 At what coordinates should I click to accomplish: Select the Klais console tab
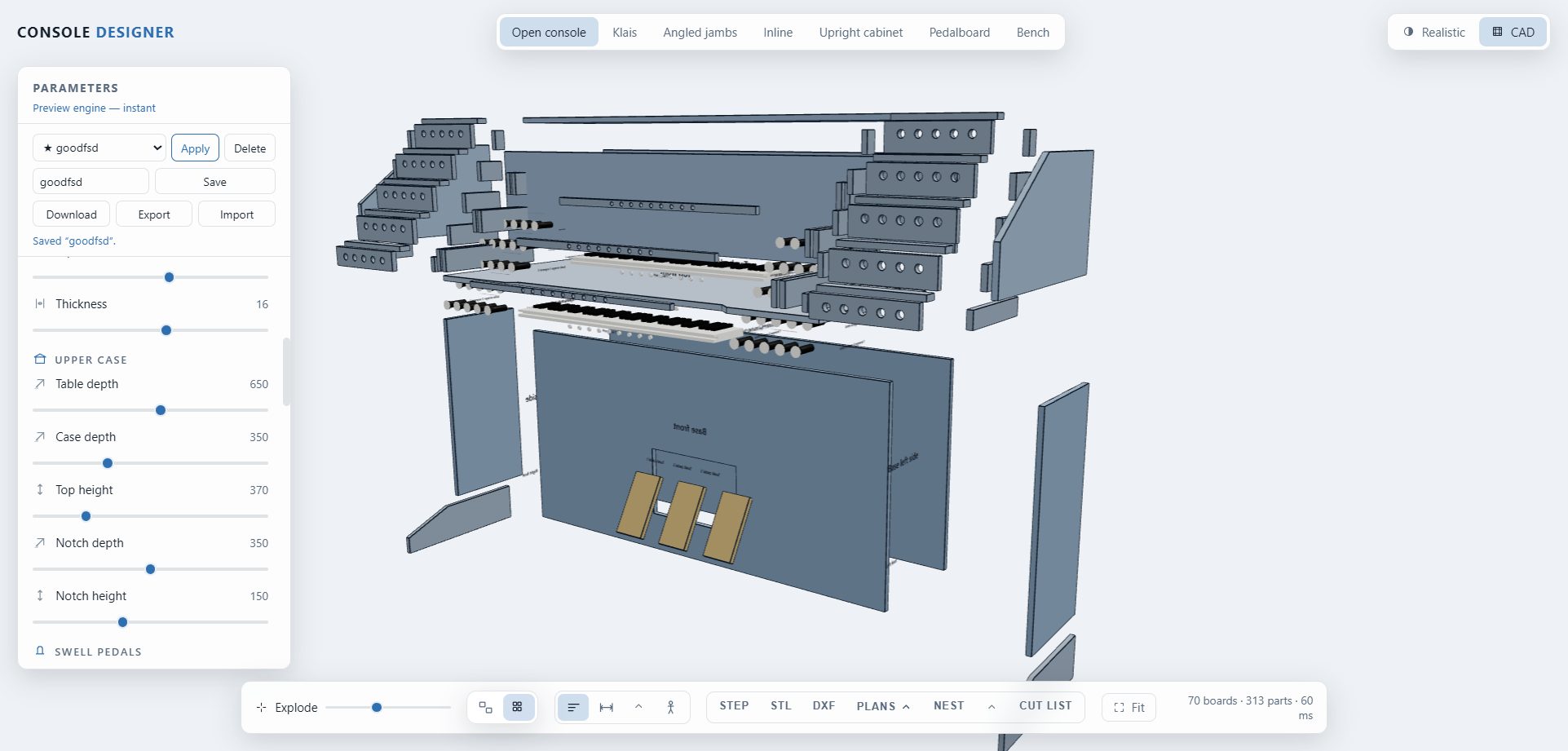click(625, 33)
